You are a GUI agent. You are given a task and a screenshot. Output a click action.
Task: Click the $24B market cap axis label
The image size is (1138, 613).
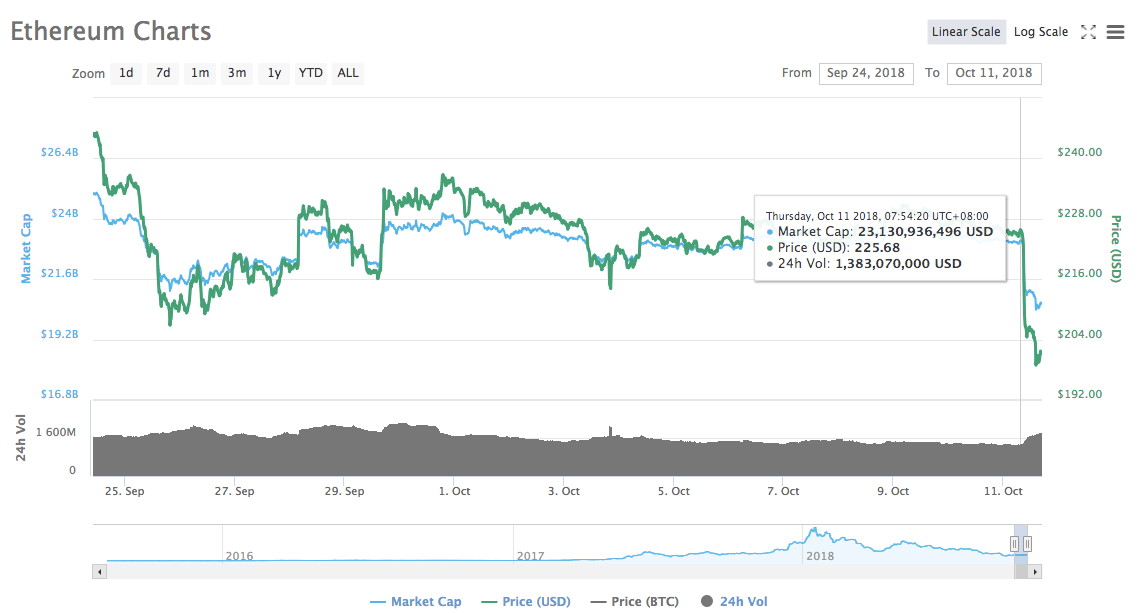(x=65, y=213)
